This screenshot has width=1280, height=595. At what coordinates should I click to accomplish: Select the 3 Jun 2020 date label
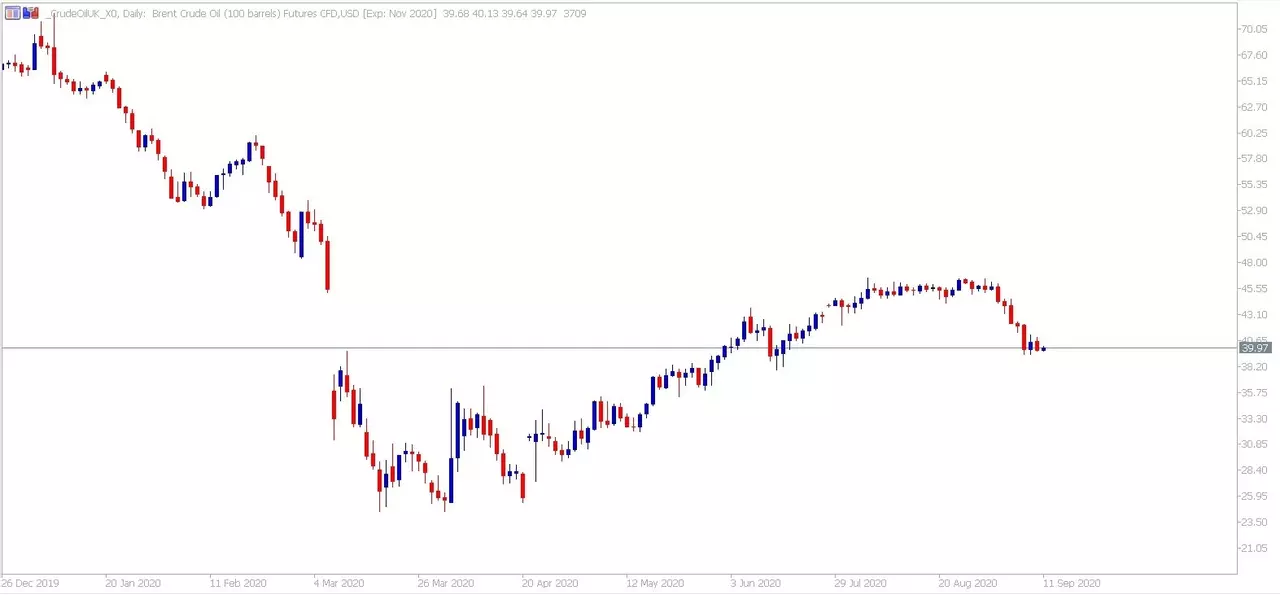click(x=755, y=583)
